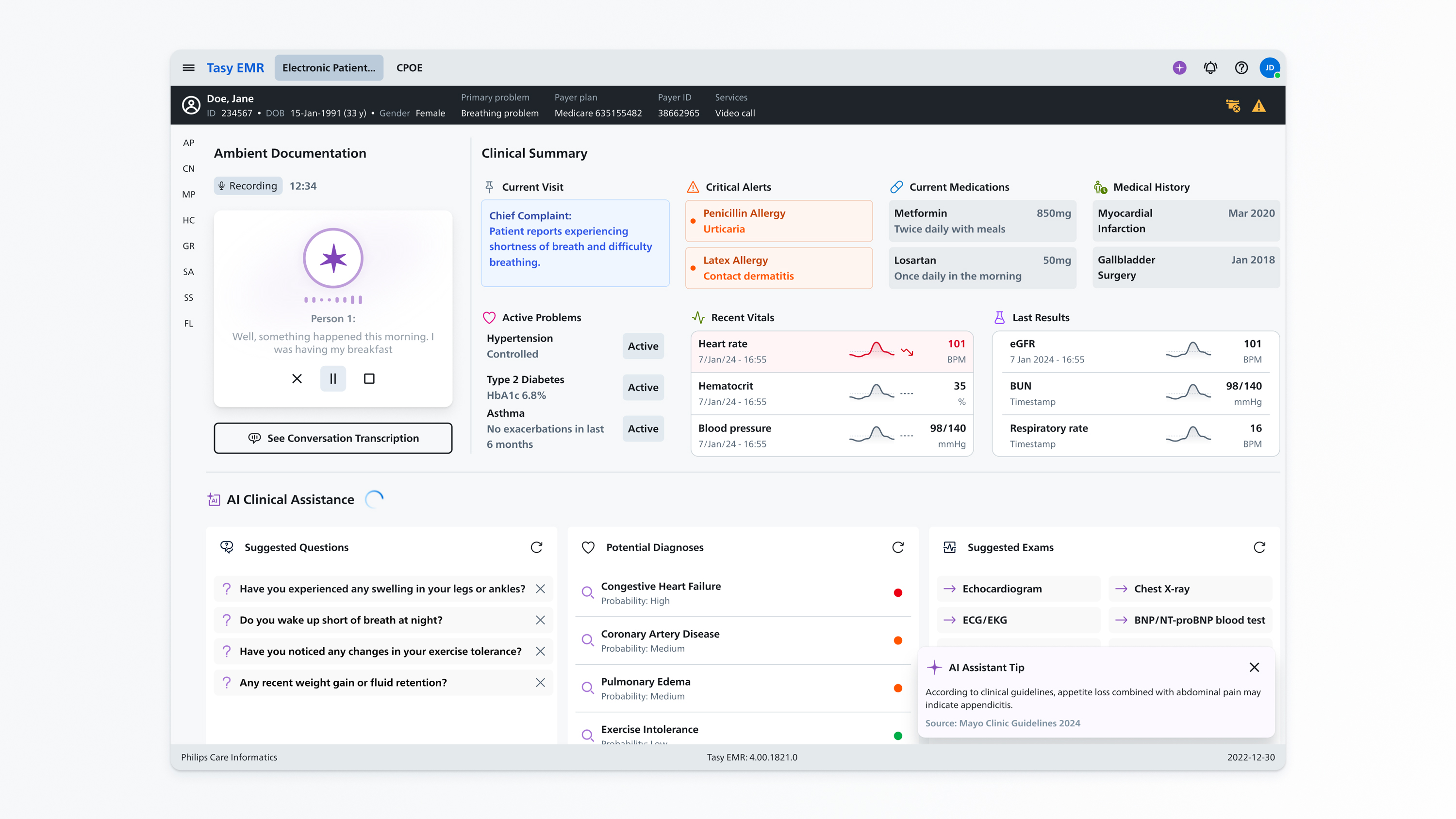Open See Conversation Transcription
This screenshot has height=819, width=1456.
333,438
